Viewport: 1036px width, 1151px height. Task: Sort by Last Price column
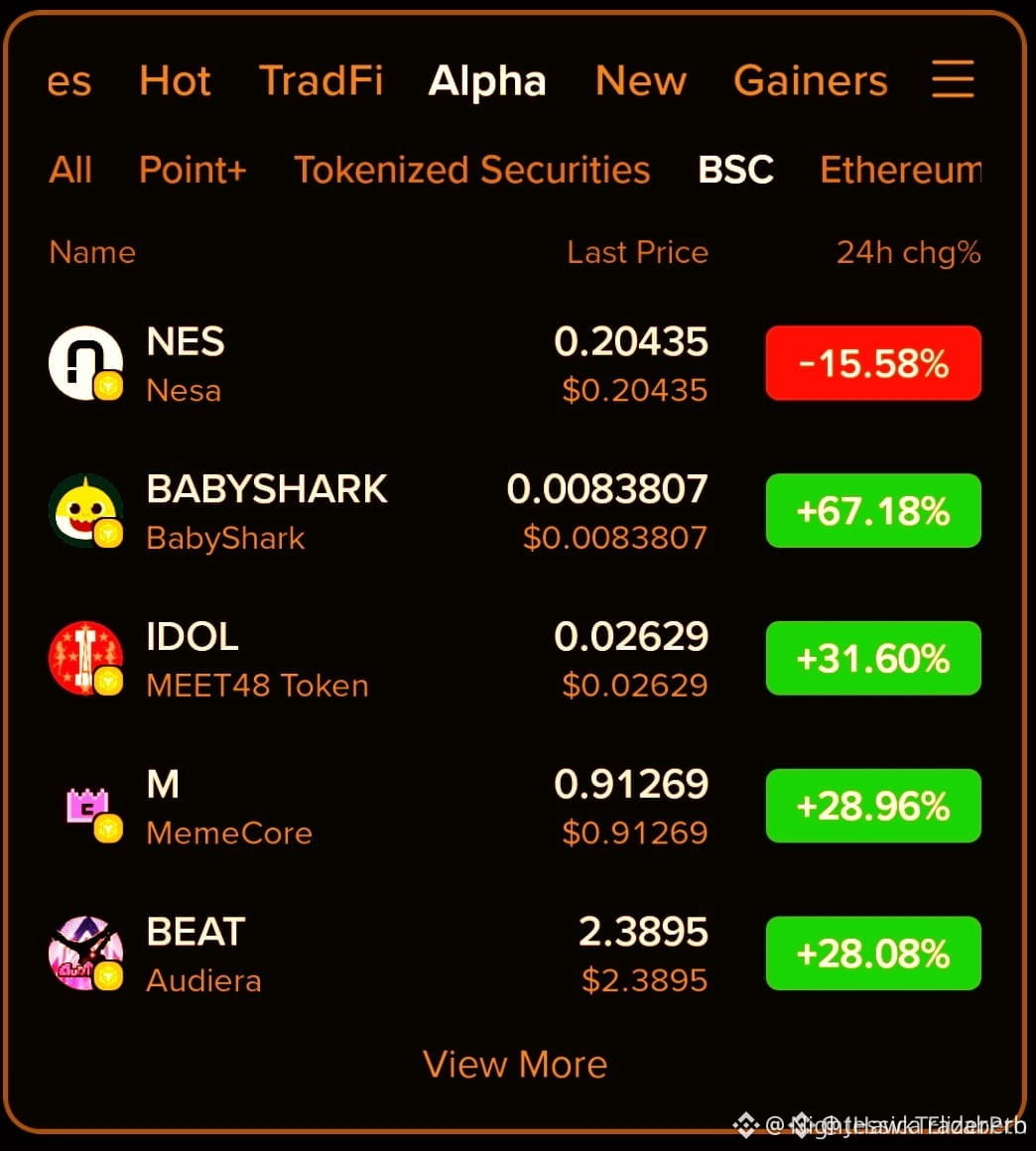click(637, 252)
